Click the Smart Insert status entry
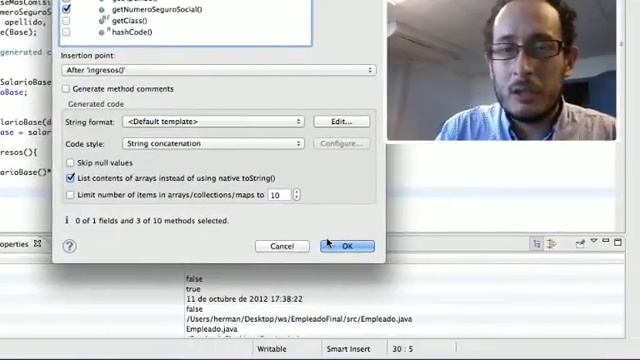This screenshot has width=640, height=360. click(348, 349)
